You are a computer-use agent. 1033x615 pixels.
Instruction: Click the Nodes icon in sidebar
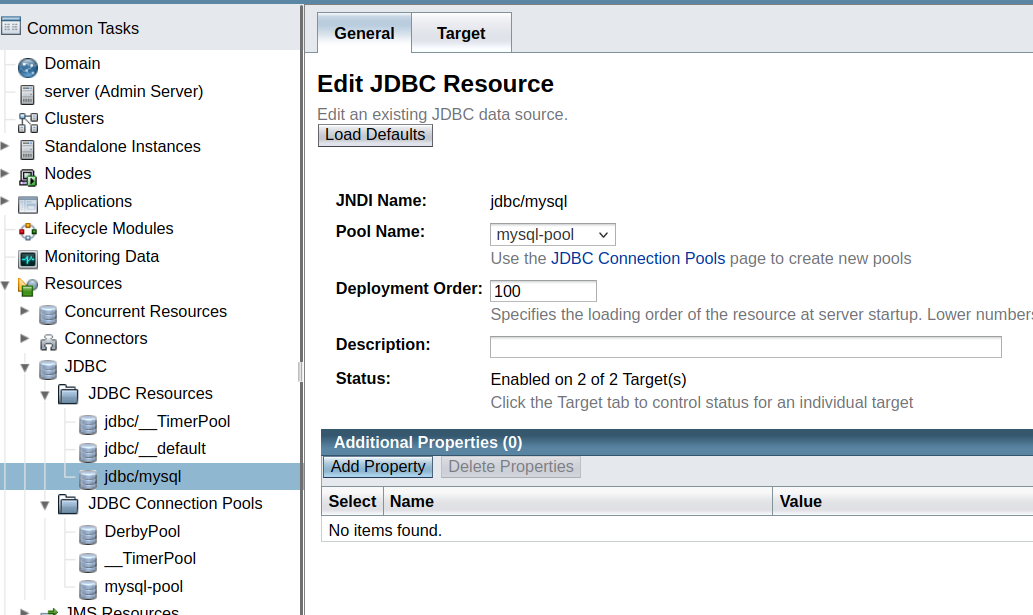(x=28, y=175)
